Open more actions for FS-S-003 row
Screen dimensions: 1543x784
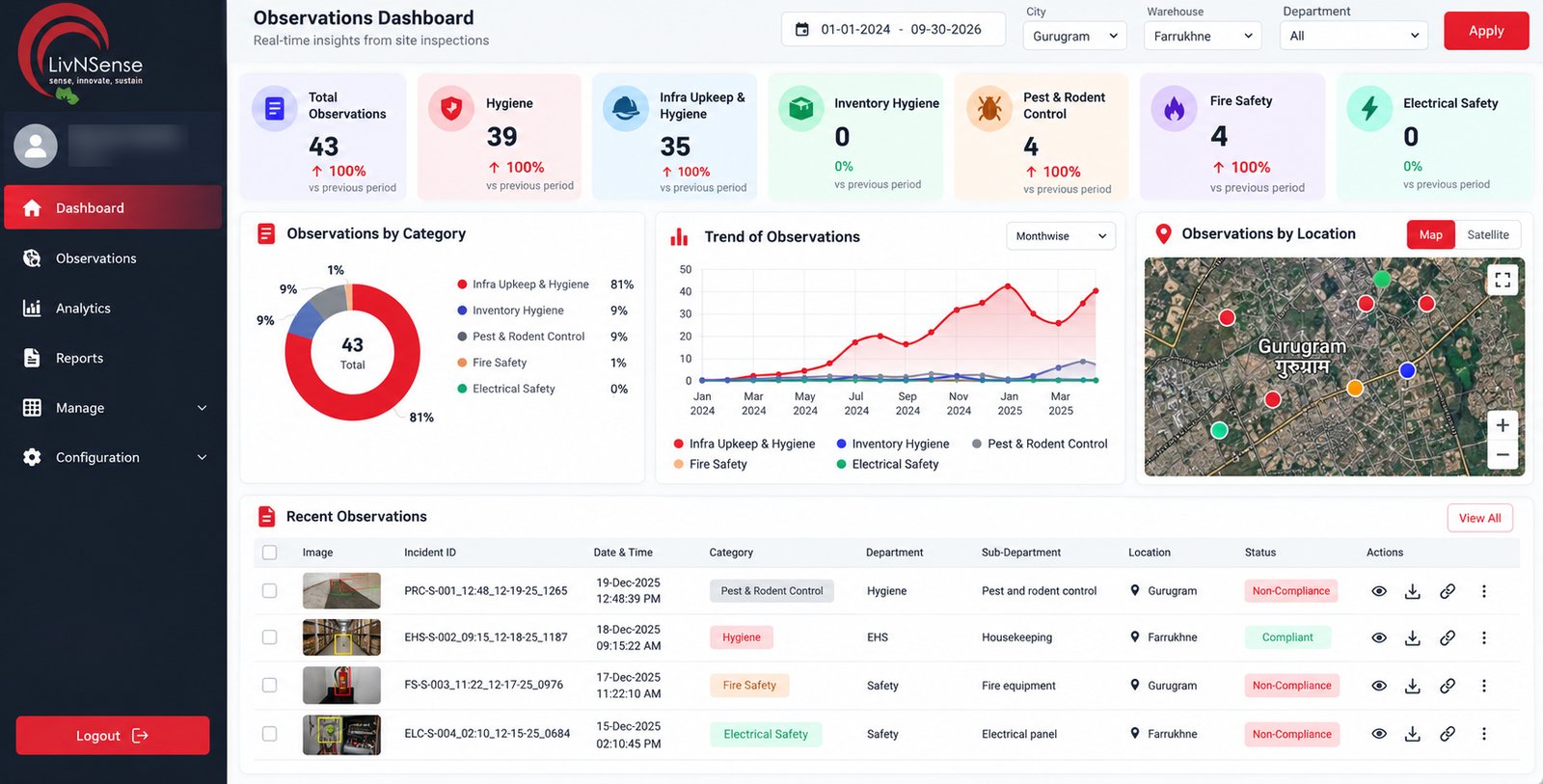coord(1484,686)
